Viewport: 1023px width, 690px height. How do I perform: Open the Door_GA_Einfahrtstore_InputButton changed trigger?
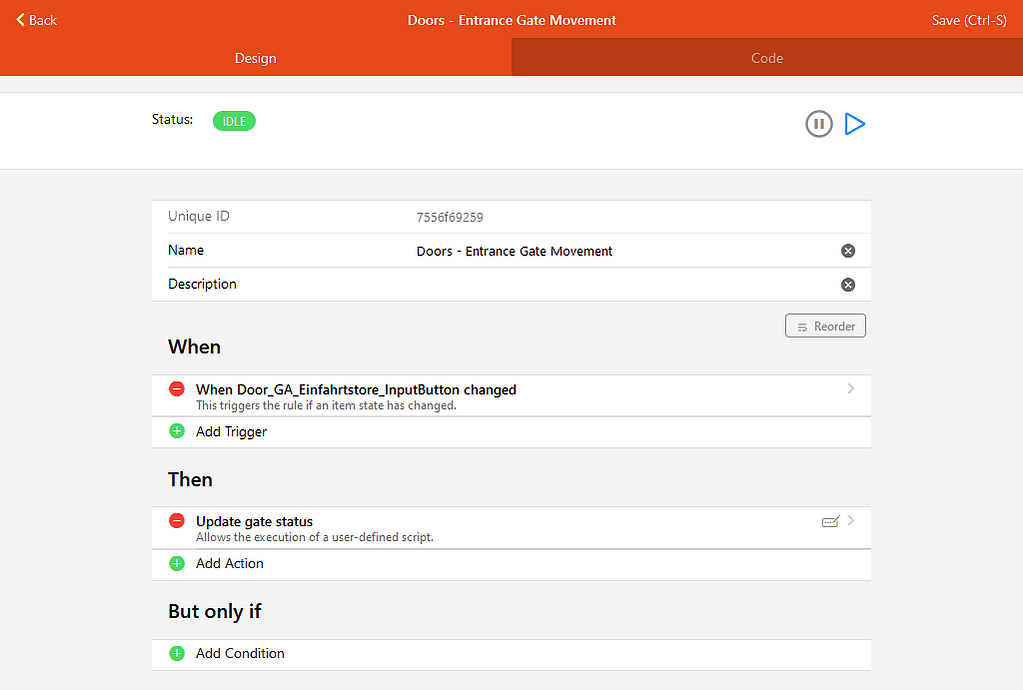512,396
